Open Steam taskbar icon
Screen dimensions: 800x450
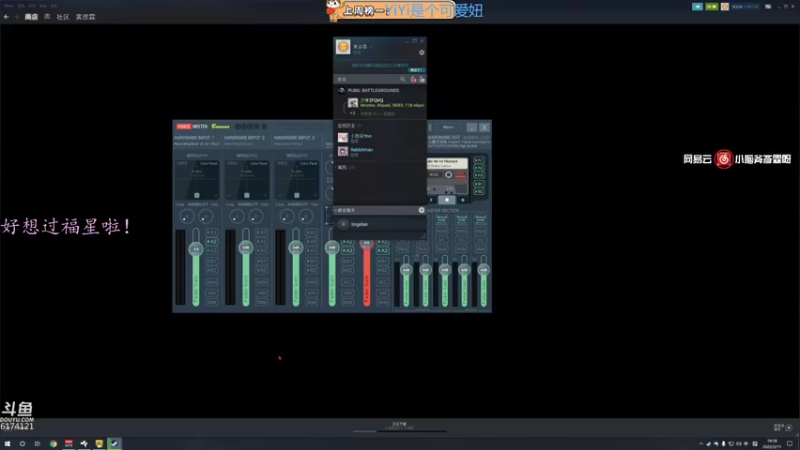tap(114, 444)
